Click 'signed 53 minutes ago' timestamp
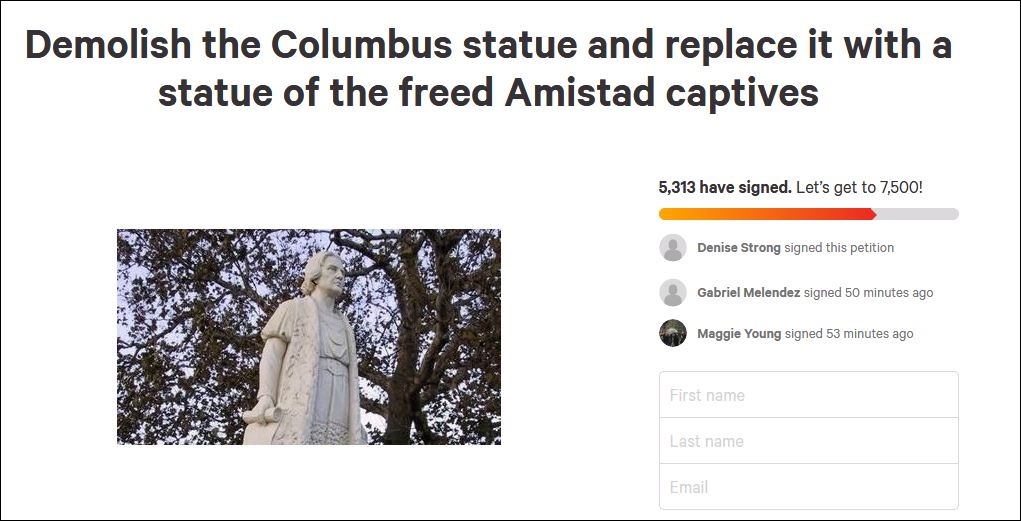The image size is (1021, 521). 849,333
